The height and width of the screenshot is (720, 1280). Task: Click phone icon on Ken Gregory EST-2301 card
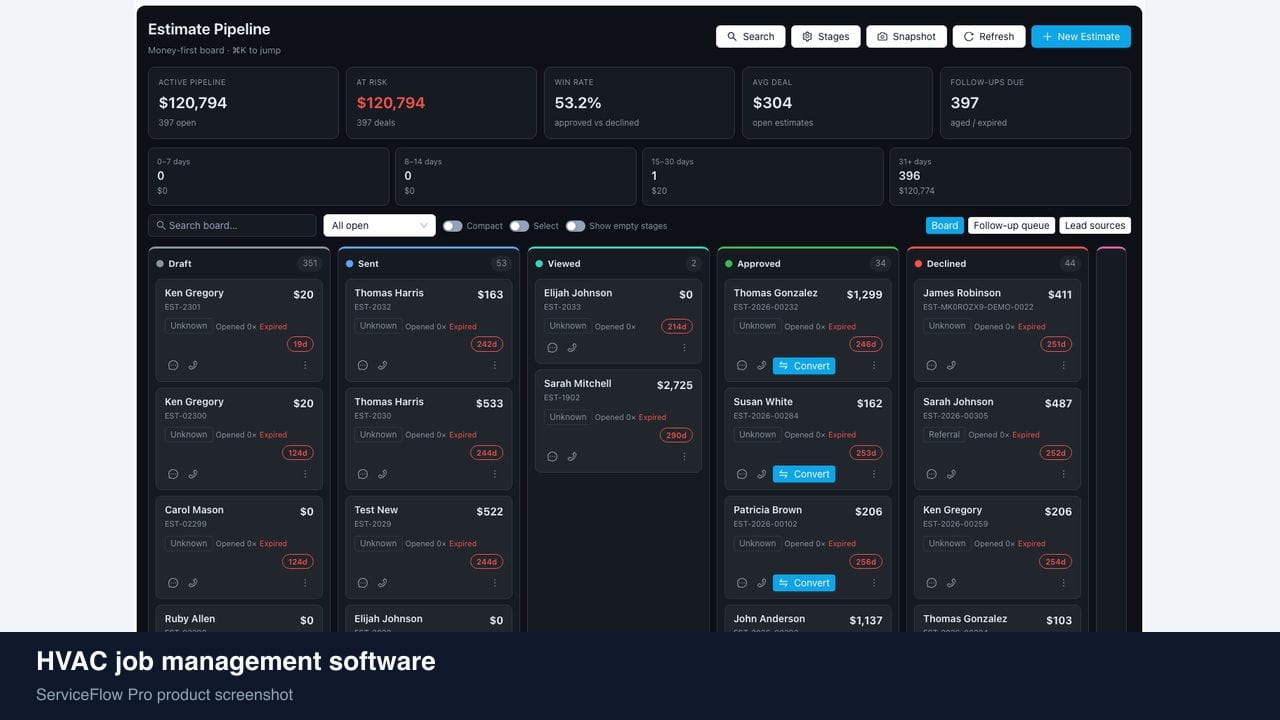(x=193, y=366)
